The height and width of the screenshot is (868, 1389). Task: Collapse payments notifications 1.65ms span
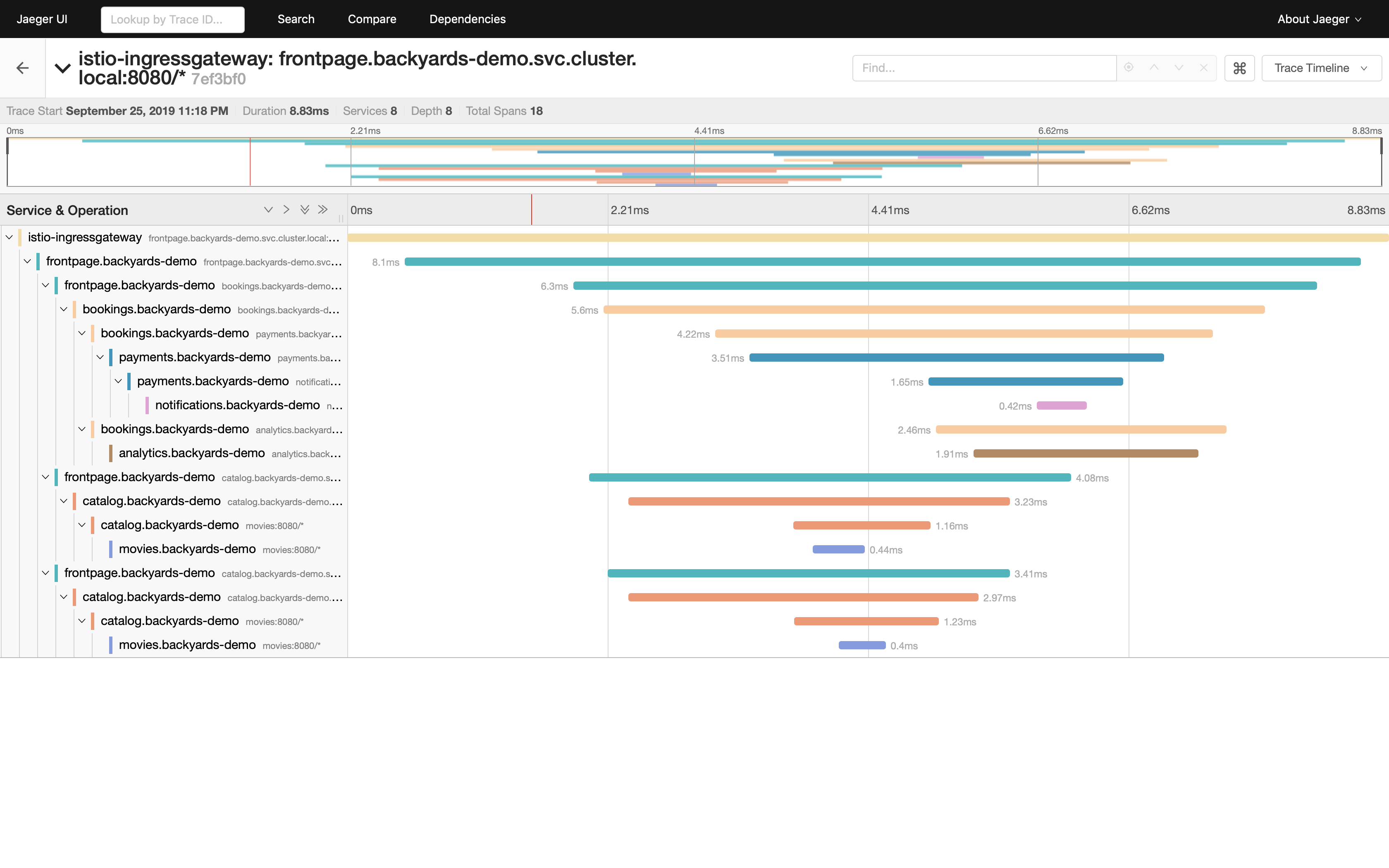pos(118,381)
